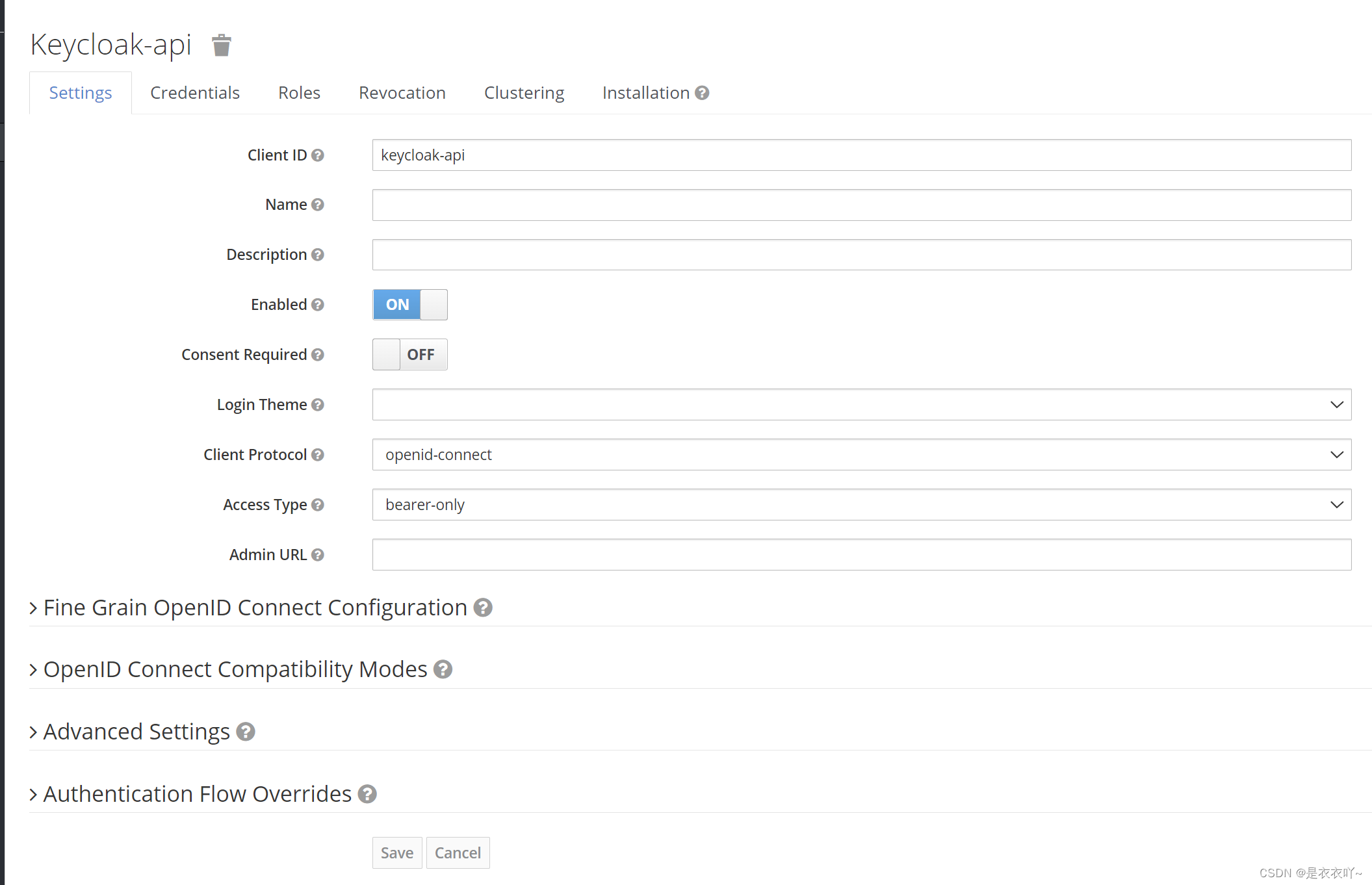Click the trash icon to delete Keycloak-api
The height and width of the screenshot is (885, 1372).
(x=222, y=45)
